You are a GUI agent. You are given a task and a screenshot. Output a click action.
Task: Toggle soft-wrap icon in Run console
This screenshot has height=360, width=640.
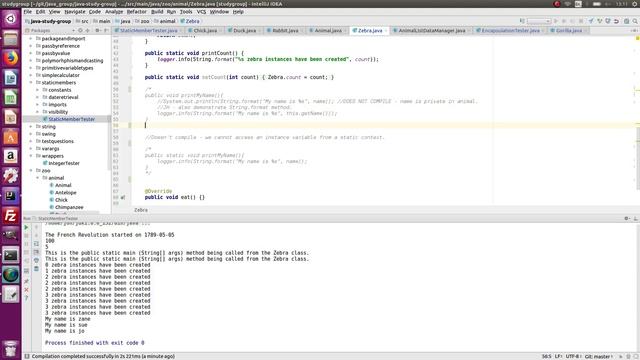point(36,244)
